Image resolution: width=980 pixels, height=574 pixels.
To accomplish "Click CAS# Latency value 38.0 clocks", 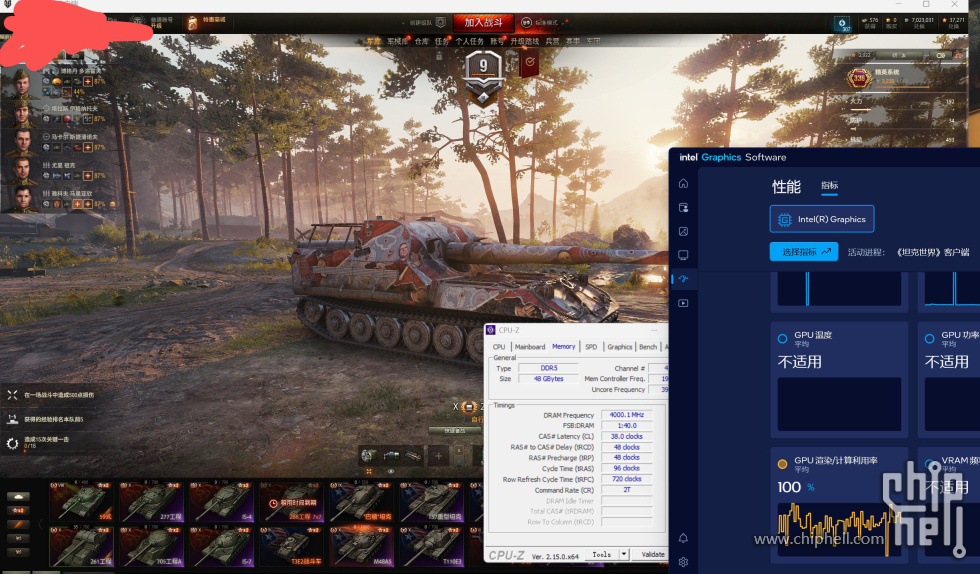I will [626, 436].
